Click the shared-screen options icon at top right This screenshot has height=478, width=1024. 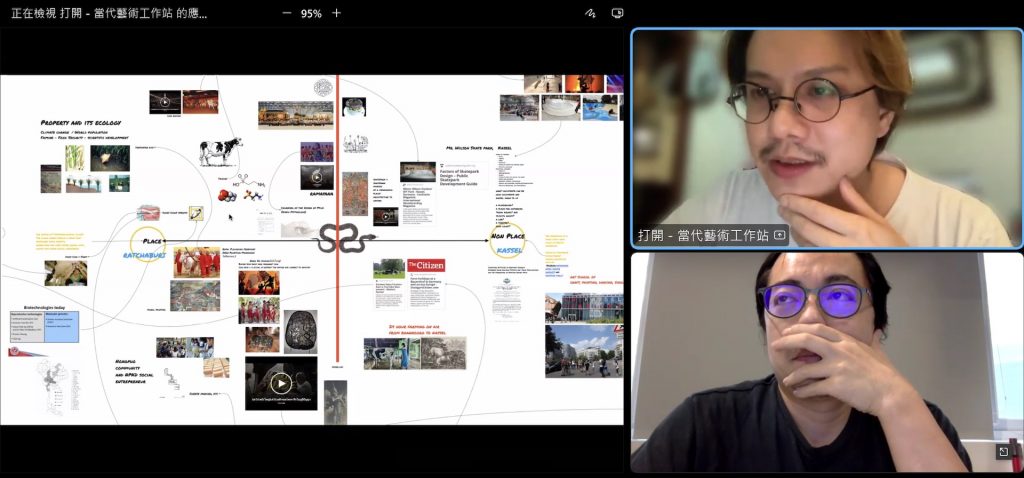pos(618,13)
